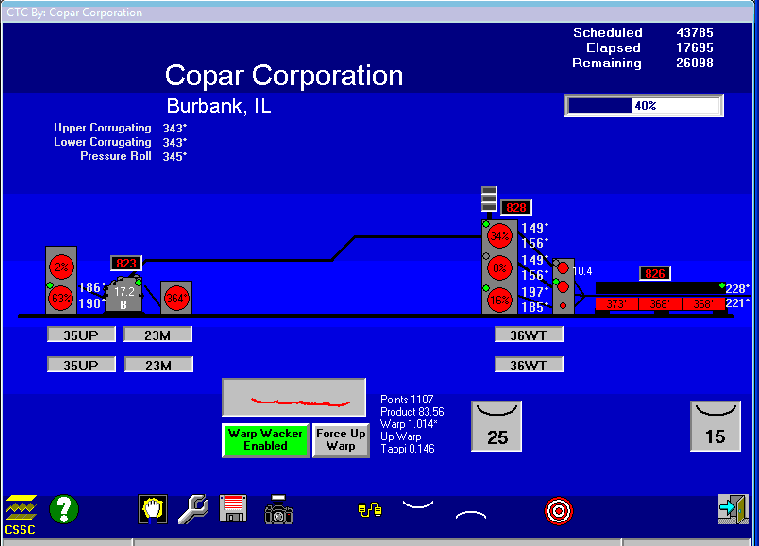The height and width of the screenshot is (546, 759).
Task: Click the 17.2 B glue machine icon
Action: click(124, 295)
